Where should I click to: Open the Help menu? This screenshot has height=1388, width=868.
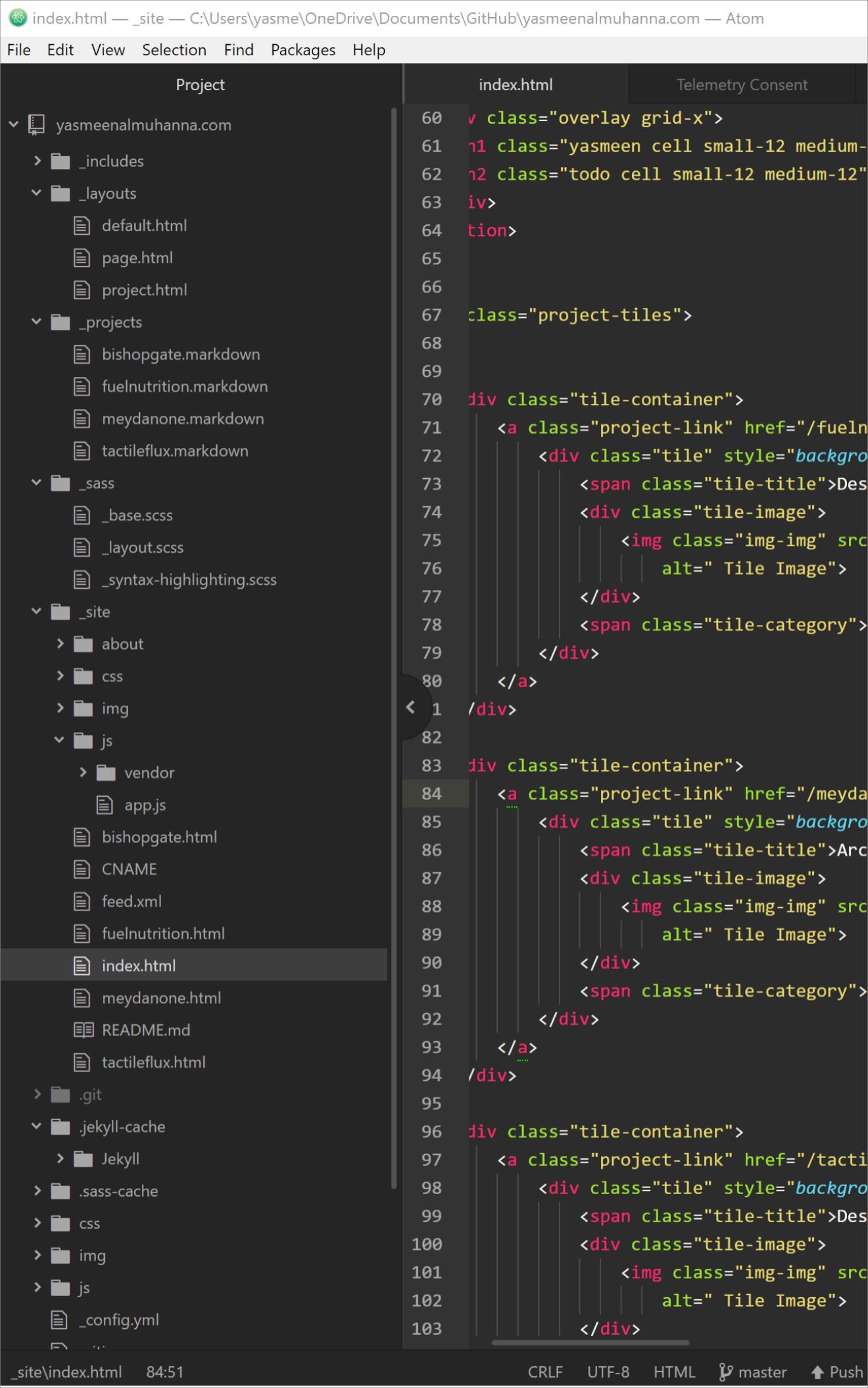click(x=369, y=50)
